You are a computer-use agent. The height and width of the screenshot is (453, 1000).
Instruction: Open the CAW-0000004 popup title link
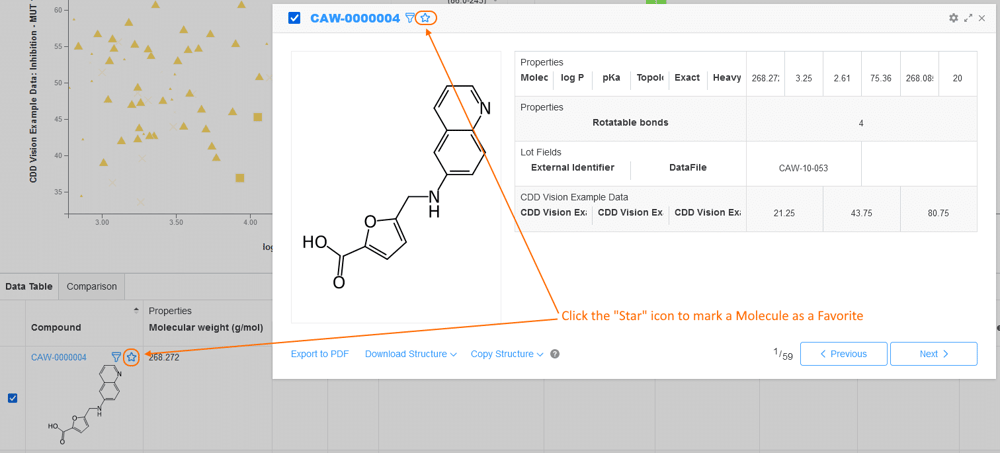(x=355, y=19)
